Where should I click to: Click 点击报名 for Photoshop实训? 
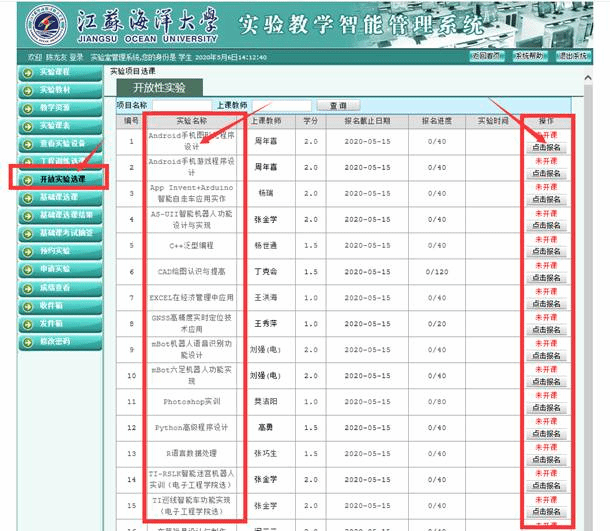click(x=546, y=406)
